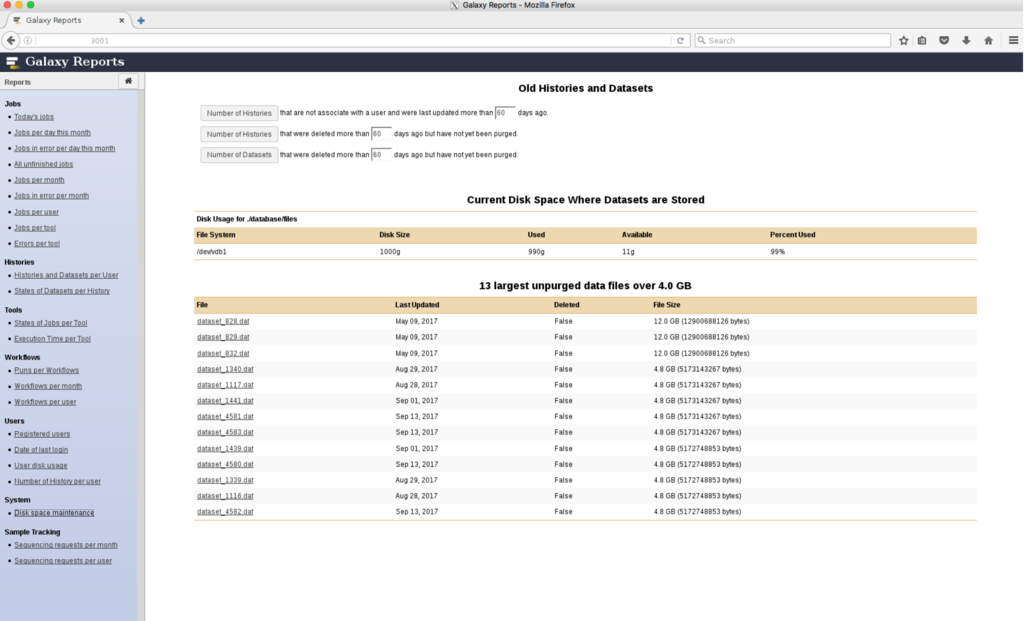1024x621 pixels.
Task: Close the Galaxy Reports tab
Action: coord(121,20)
